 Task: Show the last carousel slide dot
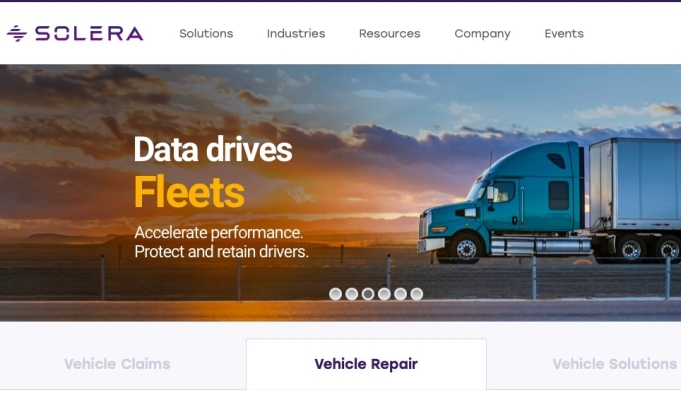pyautogui.click(x=417, y=294)
